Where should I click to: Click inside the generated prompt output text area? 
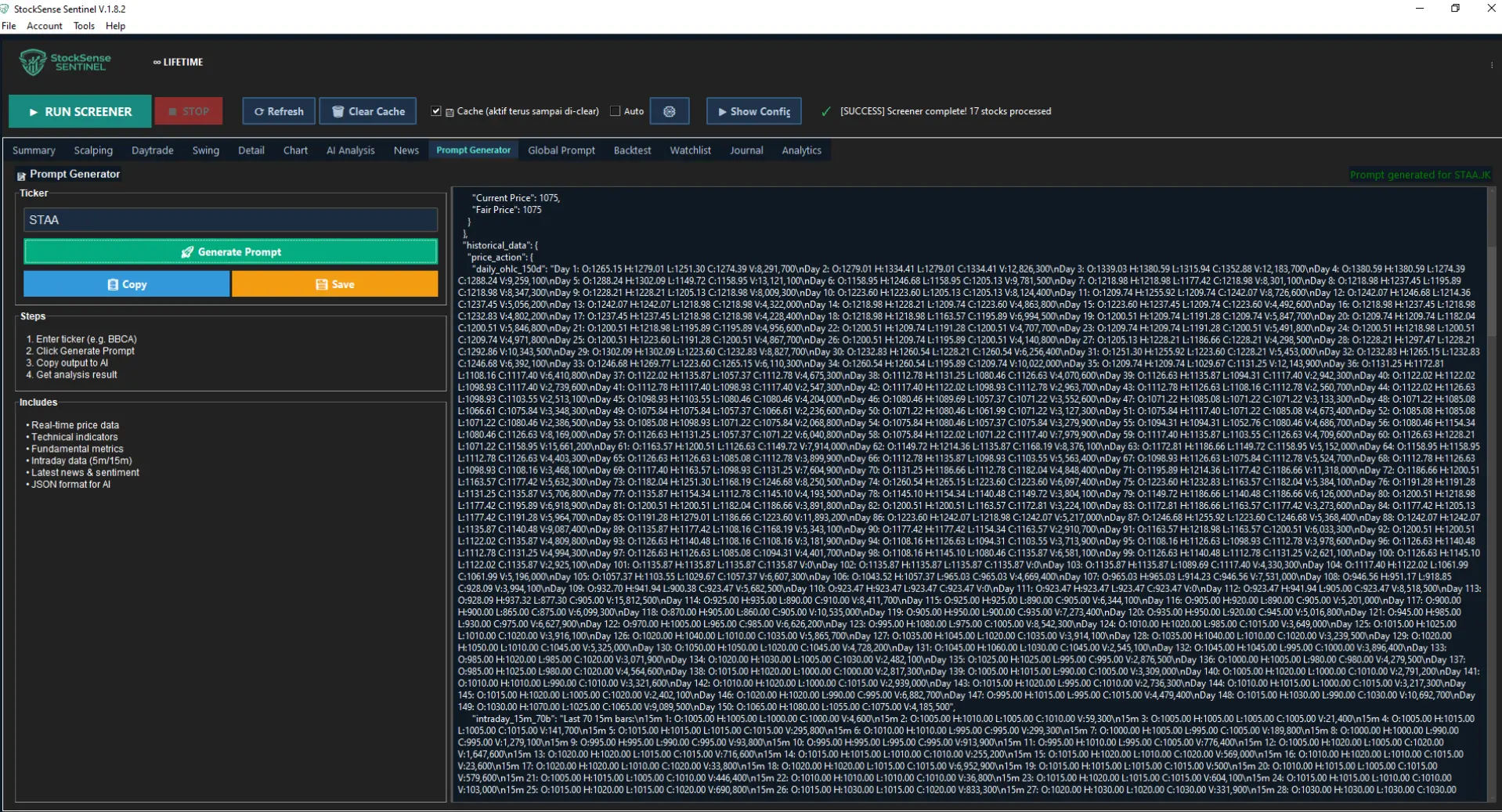(x=969, y=493)
